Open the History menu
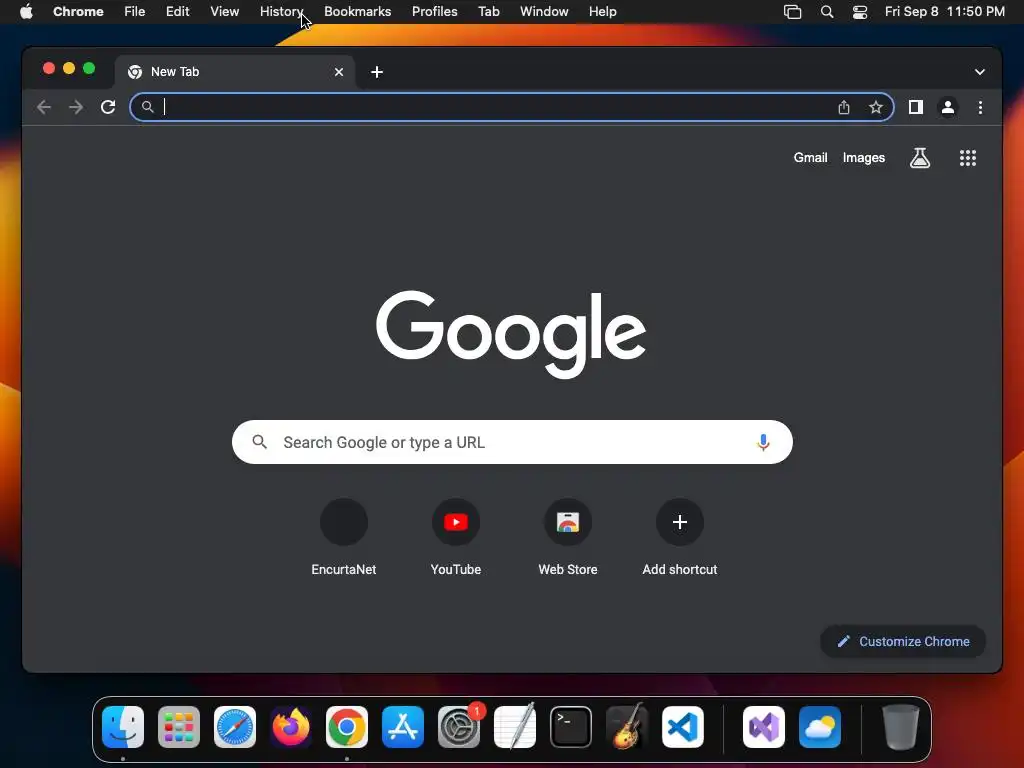Viewport: 1024px width, 768px height. click(x=281, y=12)
